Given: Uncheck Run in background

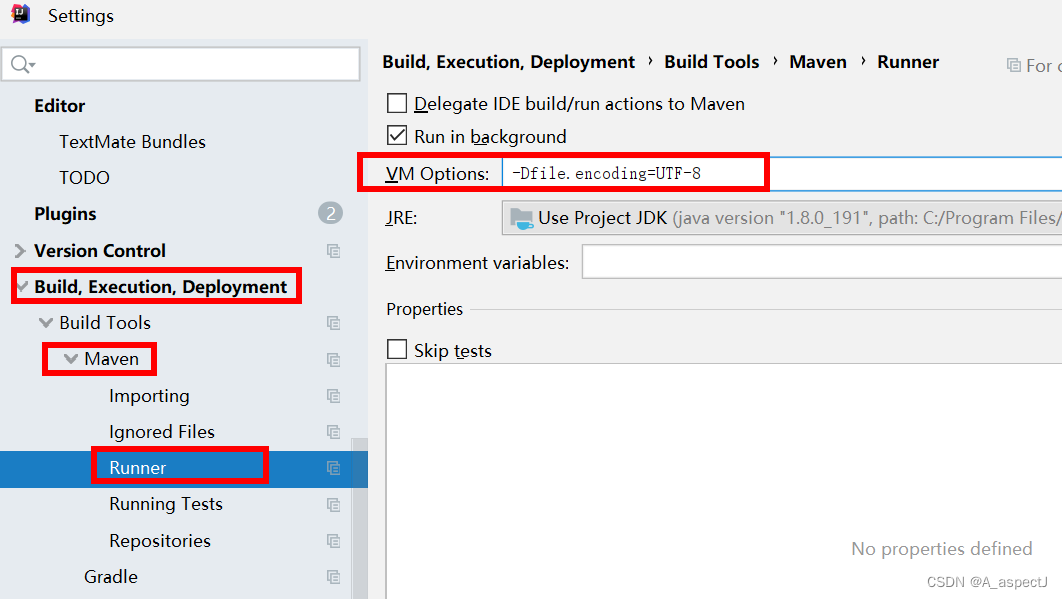Looking at the screenshot, I should [397, 136].
